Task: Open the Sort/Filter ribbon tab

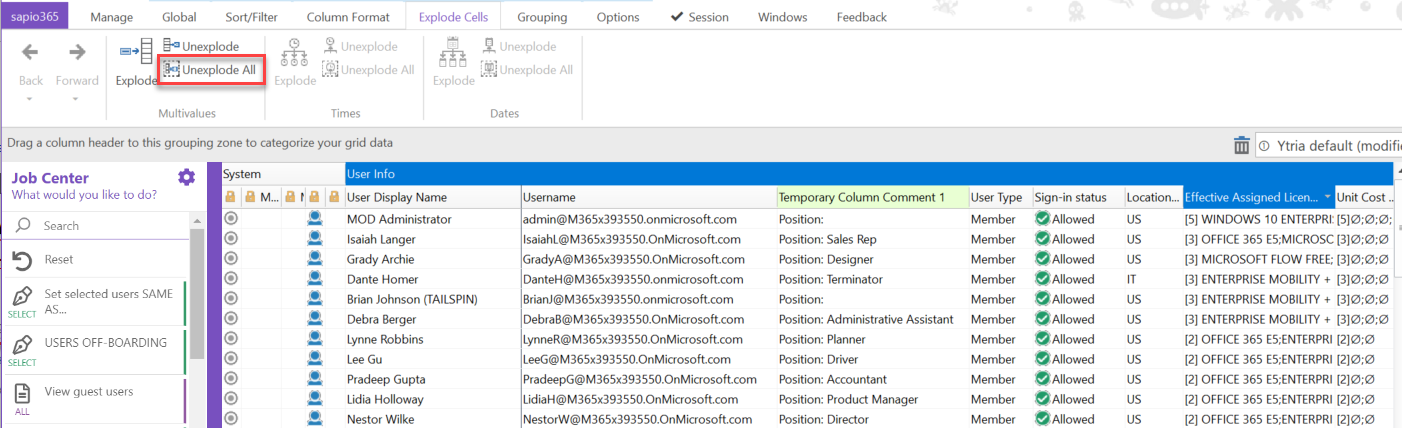Action: pyautogui.click(x=252, y=17)
